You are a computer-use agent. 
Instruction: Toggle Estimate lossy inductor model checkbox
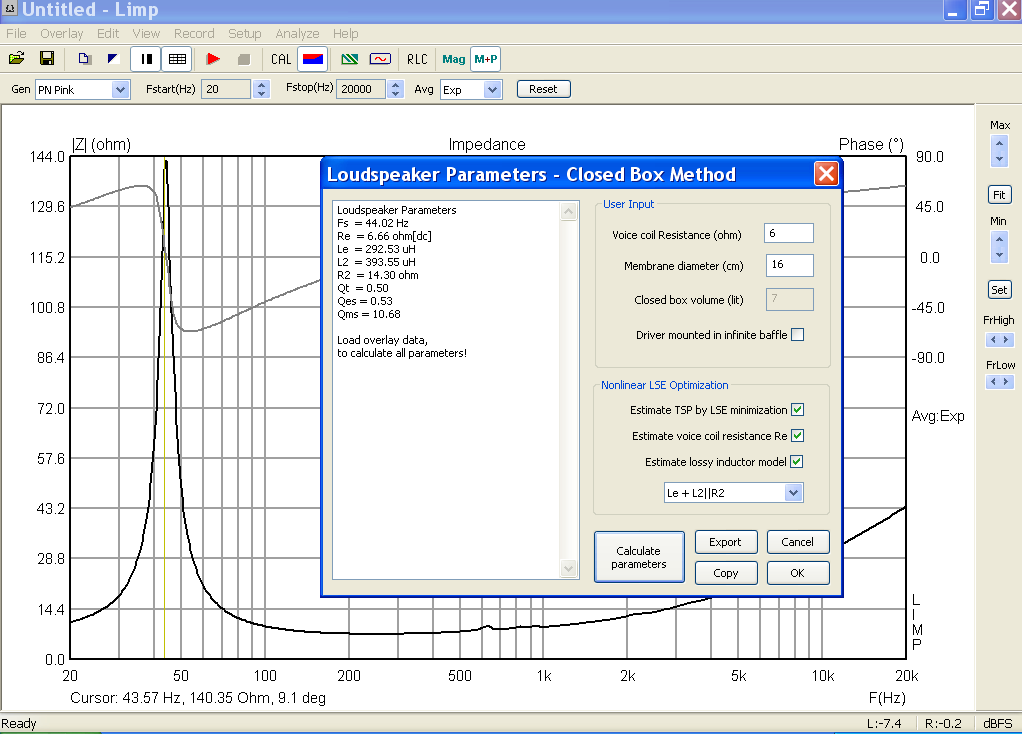coord(797,462)
